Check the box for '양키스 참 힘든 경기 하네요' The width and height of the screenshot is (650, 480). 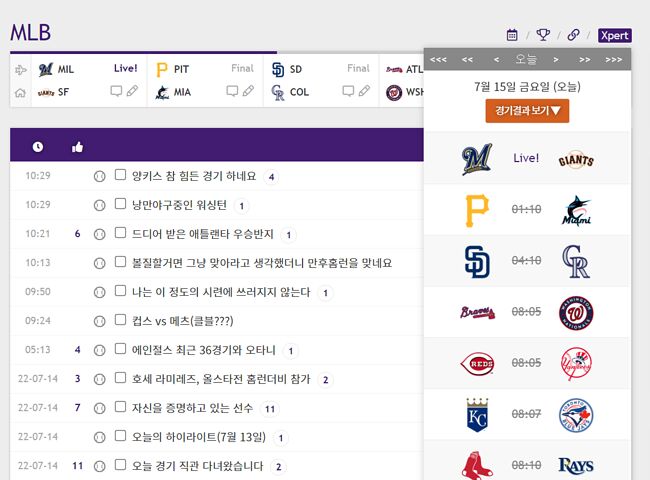[x=120, y=175]
